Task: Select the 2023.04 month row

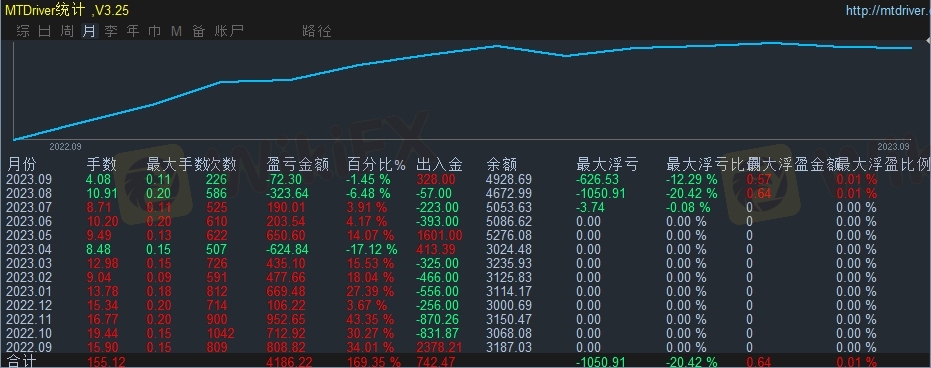Action: click(466, 249)
